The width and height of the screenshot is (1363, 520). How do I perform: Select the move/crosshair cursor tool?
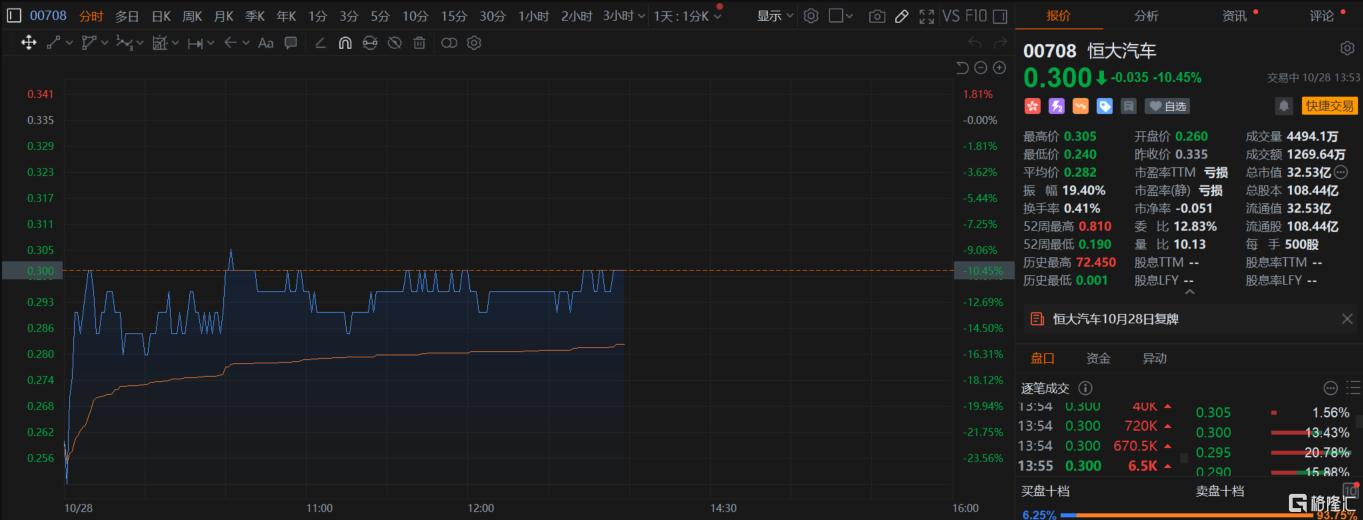tap(28, 43)
